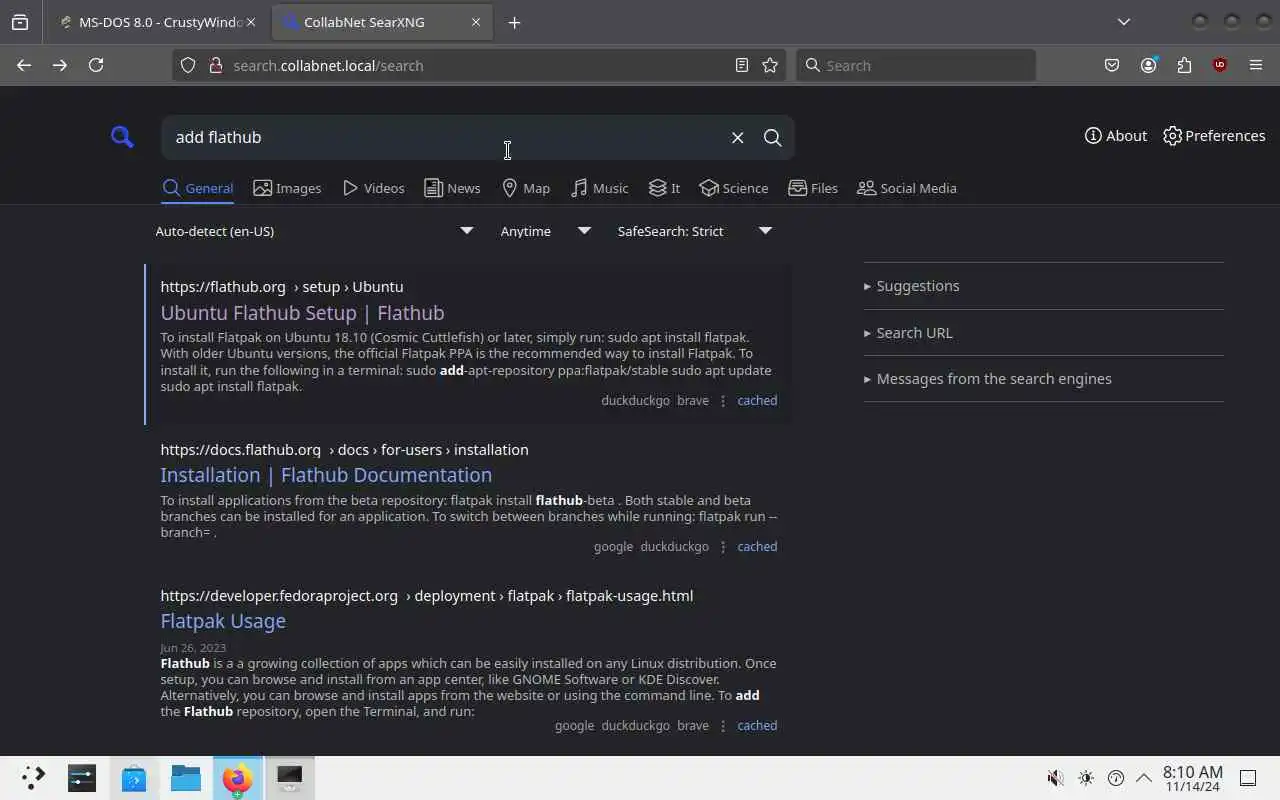This screenshot has width=1280, height=800.
Task: Open the uBlock Origin extension icon
Action: coord(1219,65)
